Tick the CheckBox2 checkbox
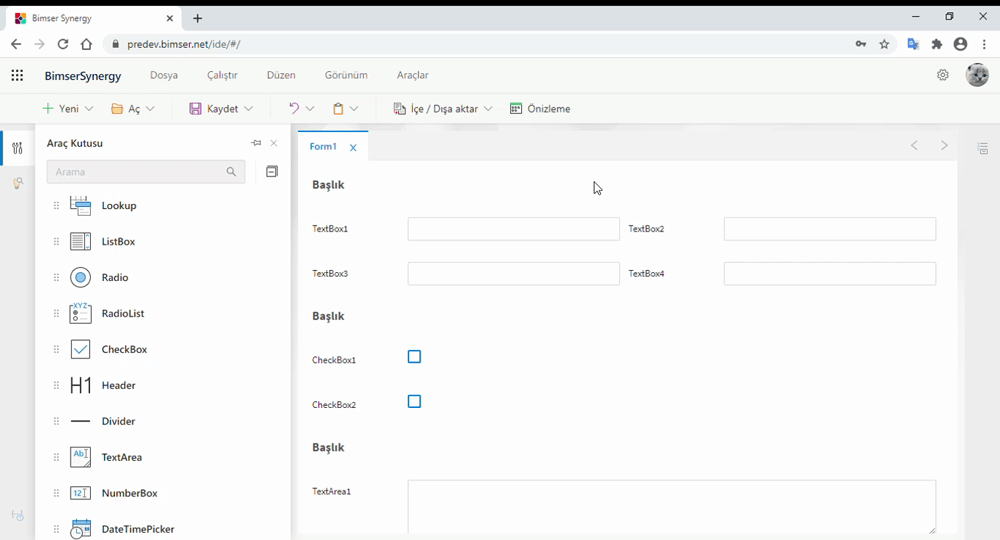This screenshot has width=1000, height=540. point(414,402)
